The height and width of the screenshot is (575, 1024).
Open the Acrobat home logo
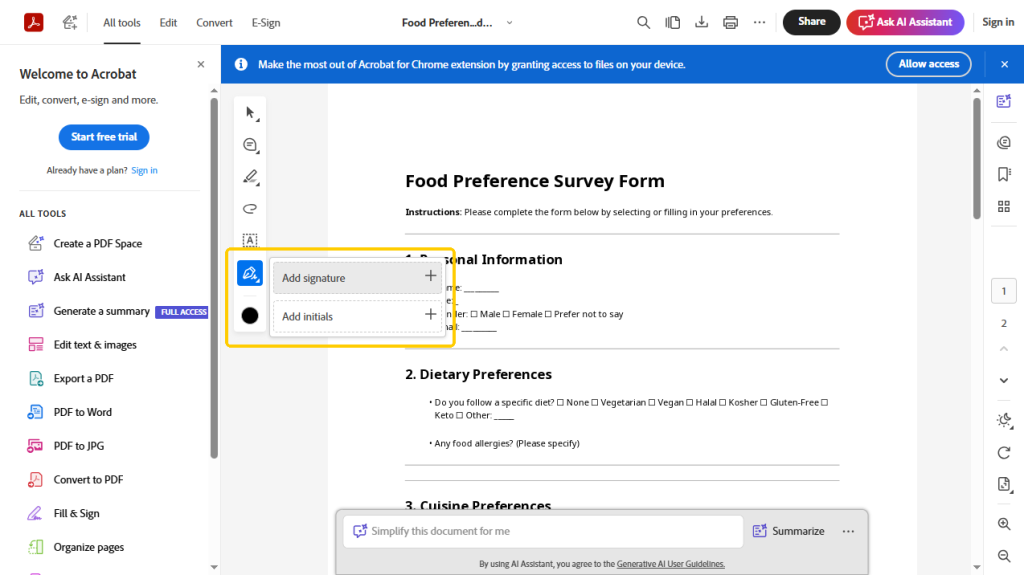[x=34, y=22]
